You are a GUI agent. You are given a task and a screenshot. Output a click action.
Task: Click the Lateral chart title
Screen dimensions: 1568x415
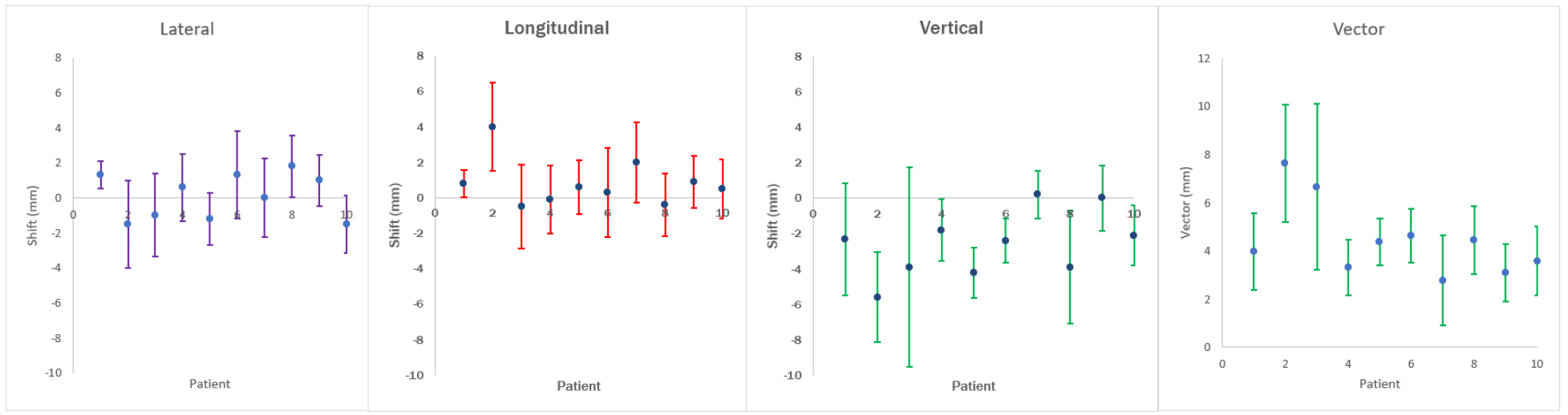[187, 30]
